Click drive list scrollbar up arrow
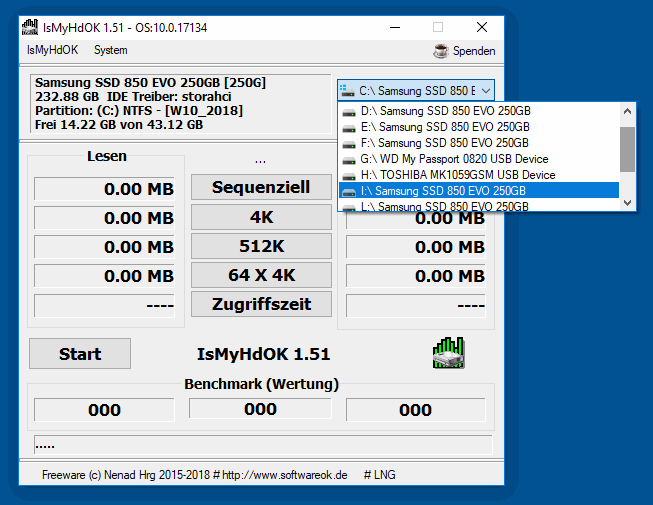The width and height of the screenshot is (653, 505). [x=627, y=111]
